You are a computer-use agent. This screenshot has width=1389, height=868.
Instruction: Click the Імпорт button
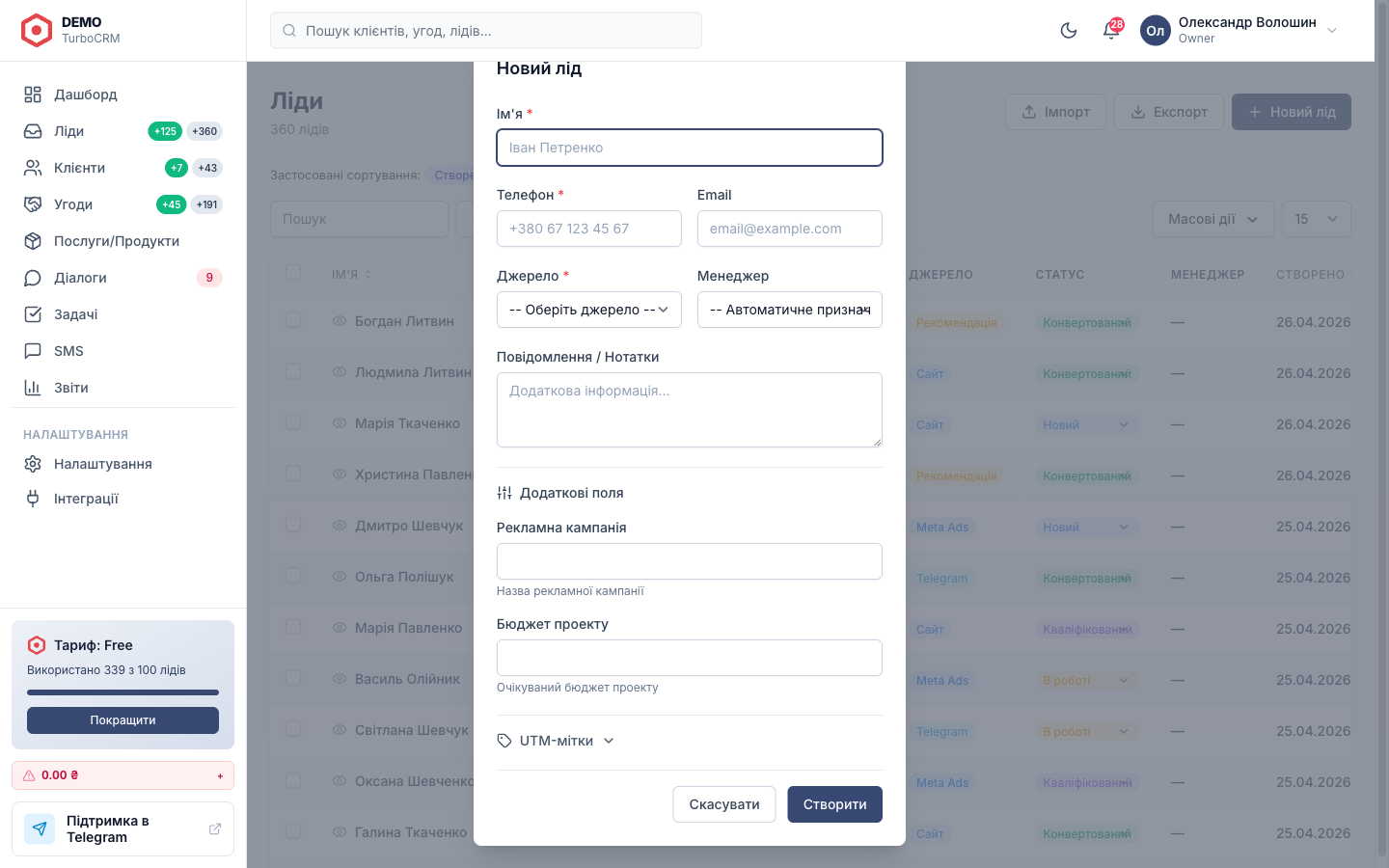click(x=1055, y=112)
